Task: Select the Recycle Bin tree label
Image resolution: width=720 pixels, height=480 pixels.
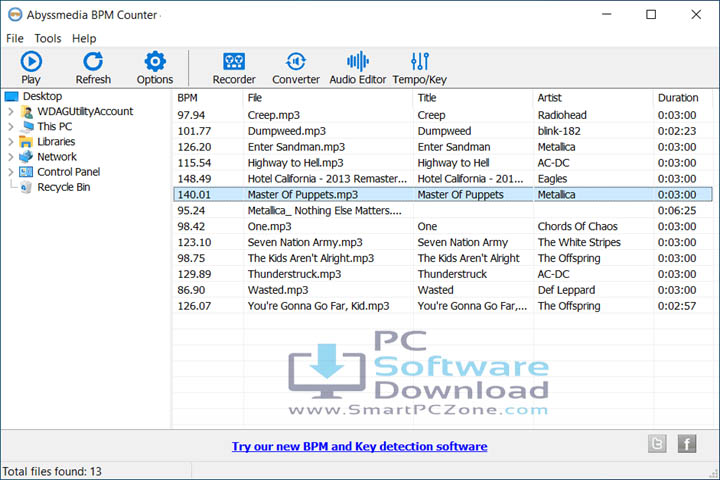Action: (64, 187)
